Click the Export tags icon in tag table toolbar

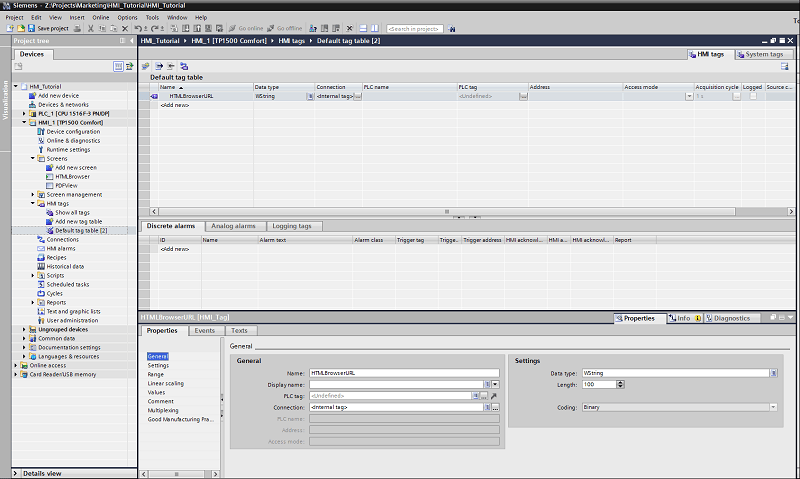coord(159,66)
